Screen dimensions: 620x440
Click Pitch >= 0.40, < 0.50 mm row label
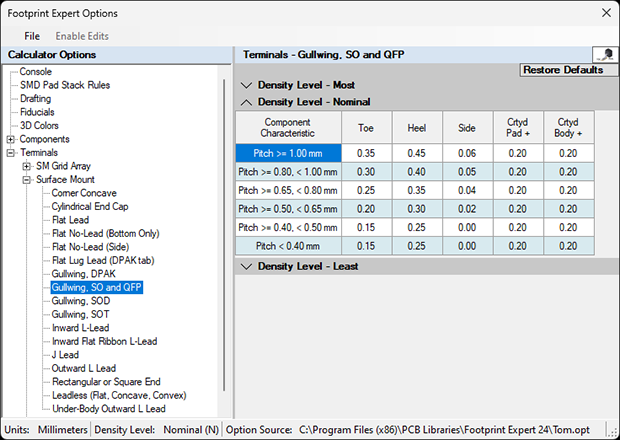click(x=288, y=228)
